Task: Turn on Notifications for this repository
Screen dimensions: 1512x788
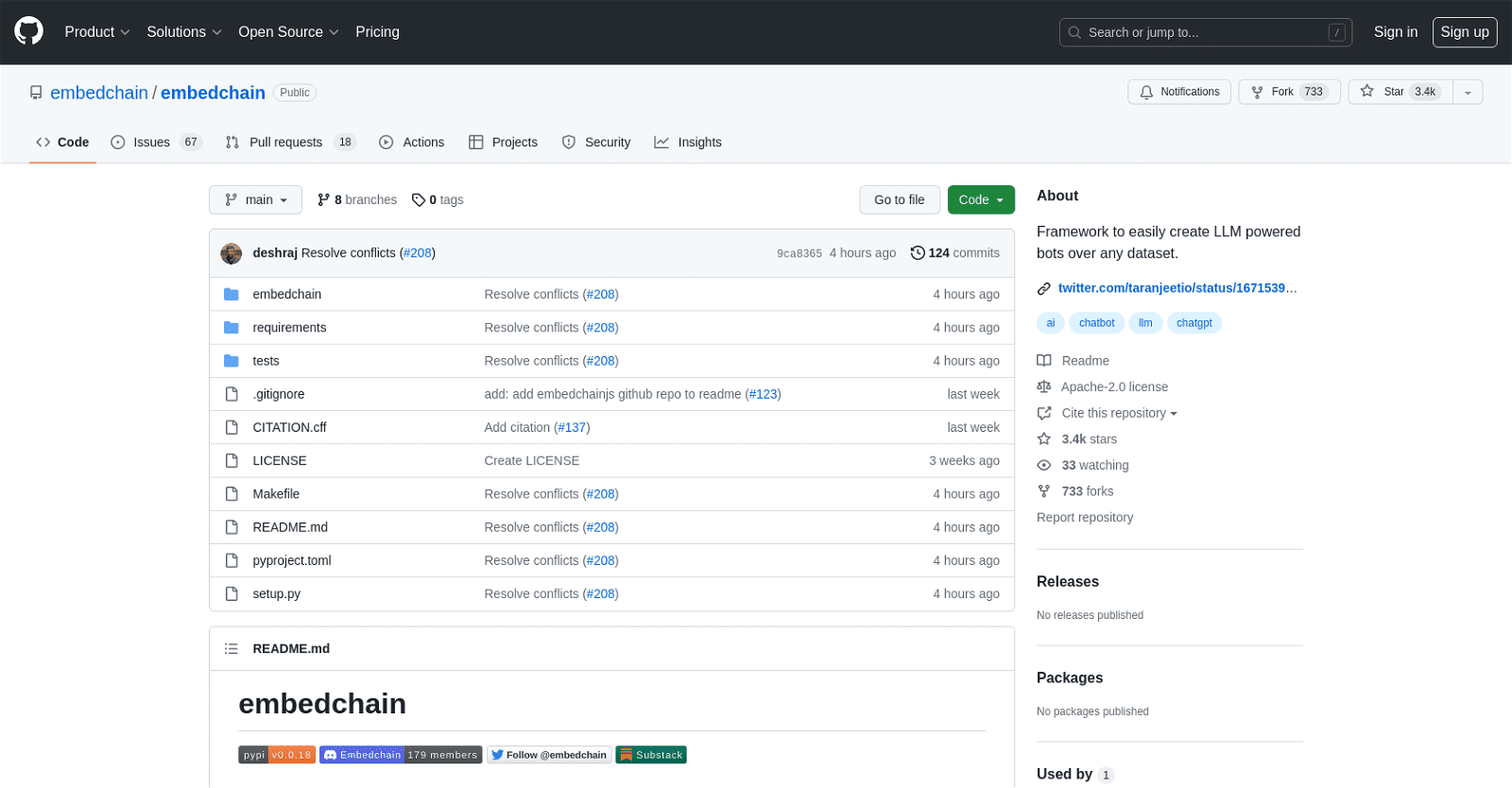Action: 1178,92
